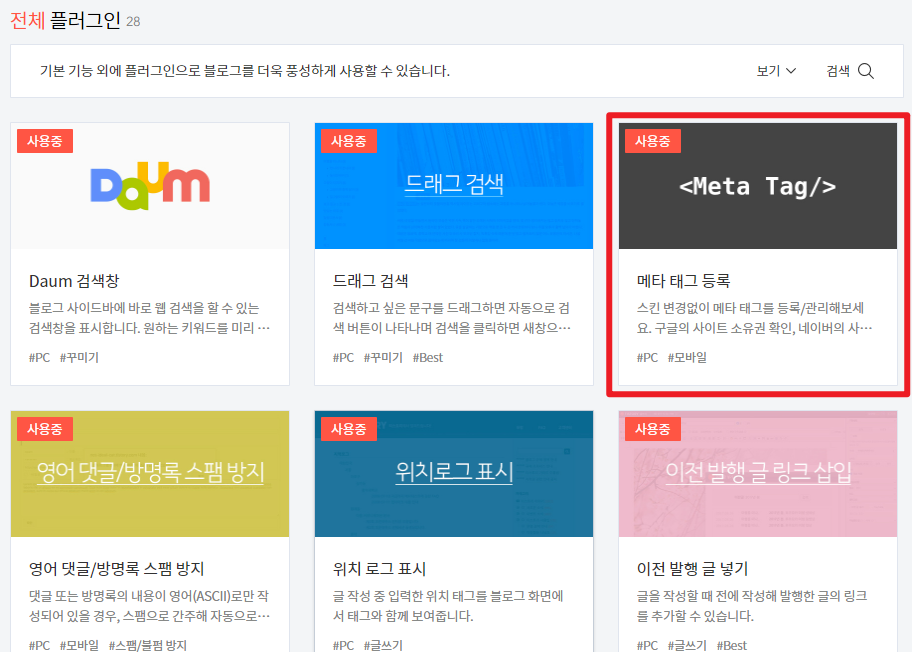Viewport: 912px width, 652px height.
Task: Click the 메타 태그 등록 description text
Action: pos(754,318)
